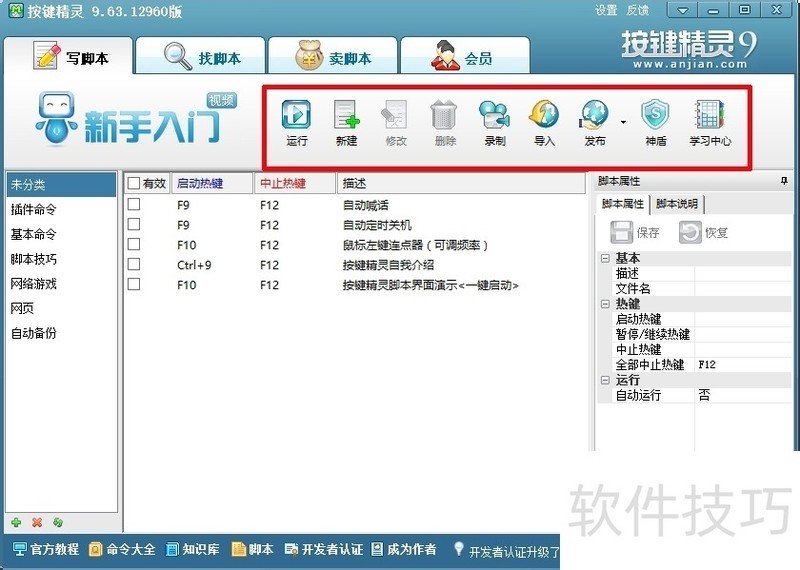Open the 神盾 shield tool
This screenshot has width=800, height=570.
(656, 122)
